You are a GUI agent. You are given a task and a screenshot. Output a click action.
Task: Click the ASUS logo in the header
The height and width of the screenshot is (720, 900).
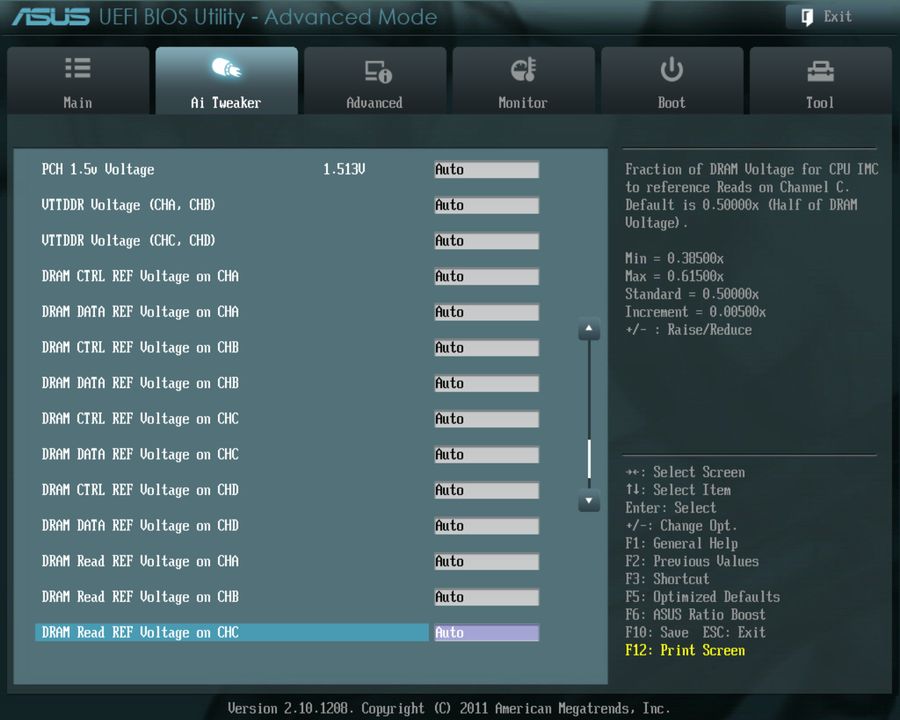tap(52, 16)
